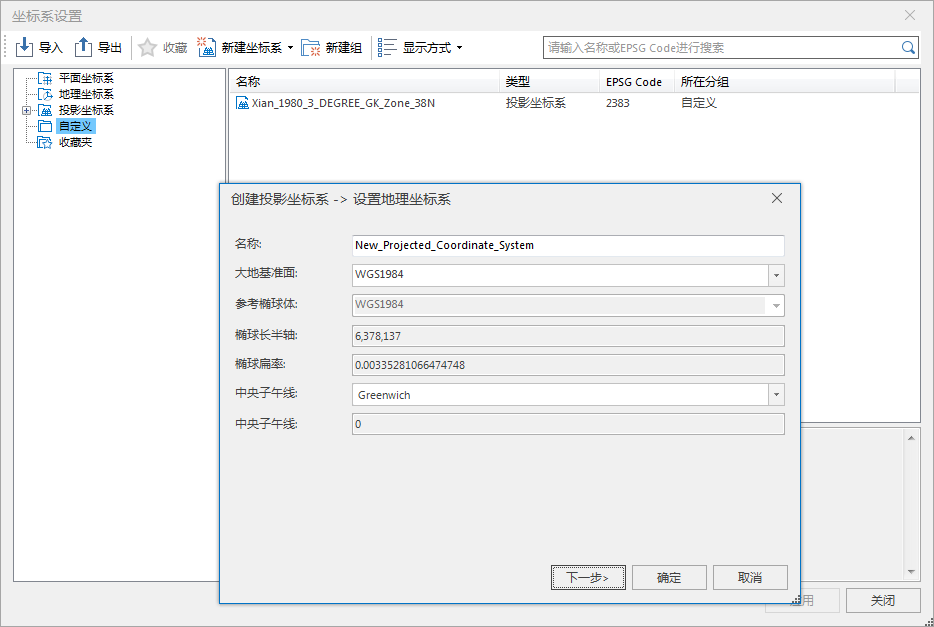Click the New Group (新建组) icon
Image resolution: width=934 pixels, height=627 pixels.
(311, 47)
